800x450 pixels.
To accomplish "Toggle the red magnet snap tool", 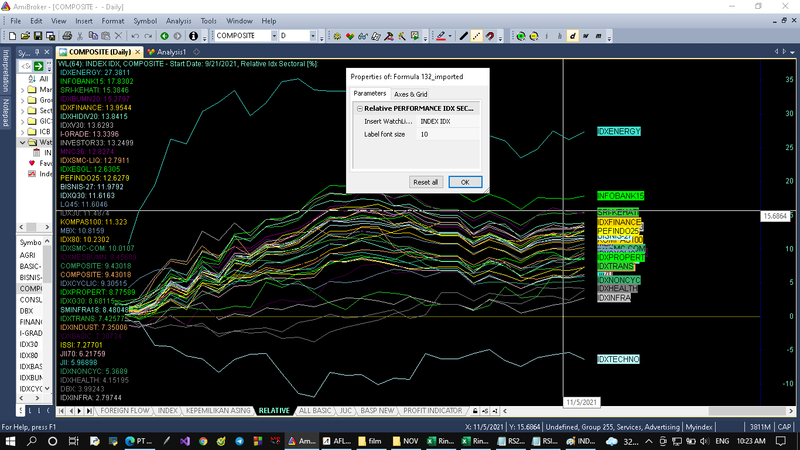I will (x=490, y=36).
